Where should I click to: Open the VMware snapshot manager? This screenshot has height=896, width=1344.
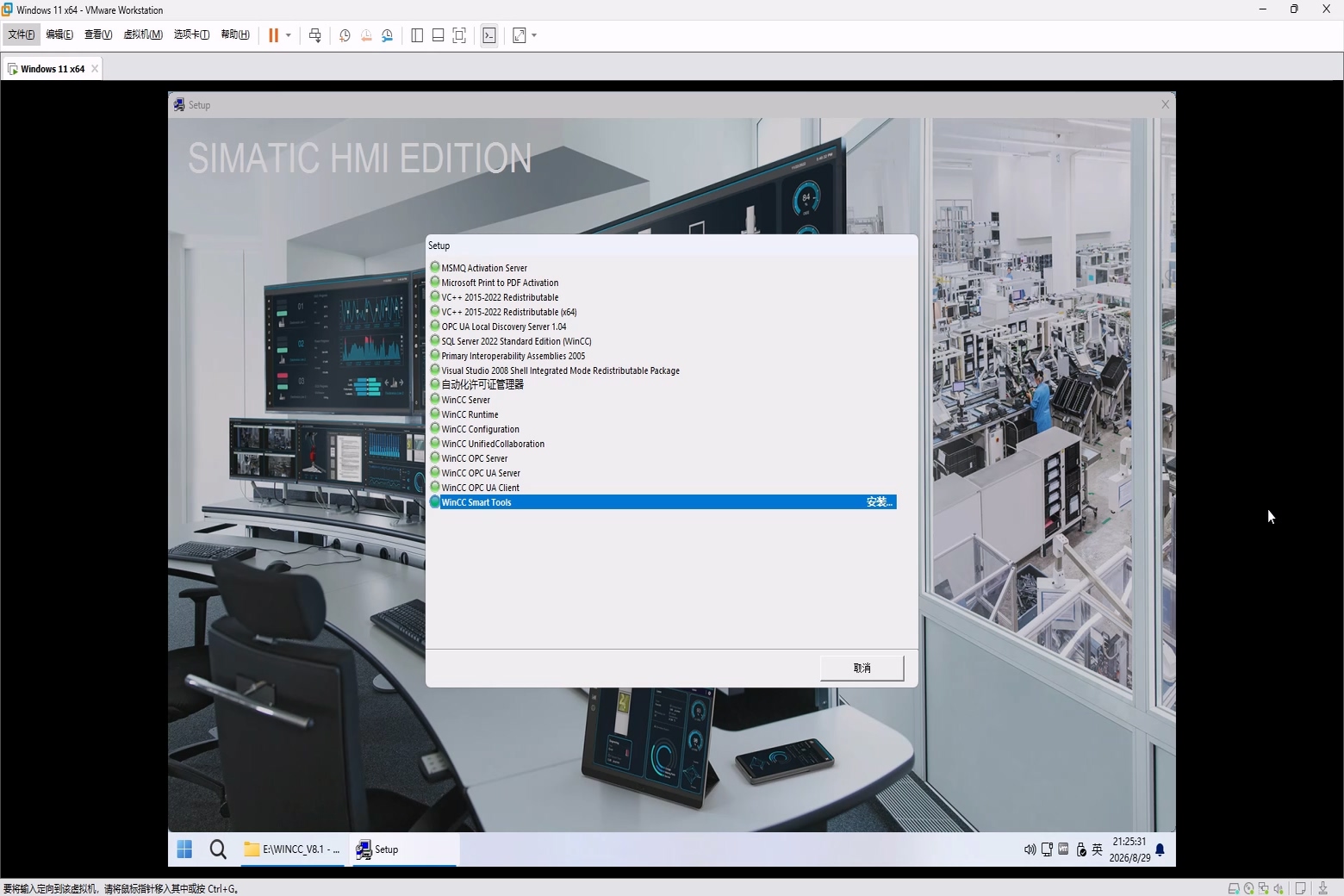coord(388,35)
